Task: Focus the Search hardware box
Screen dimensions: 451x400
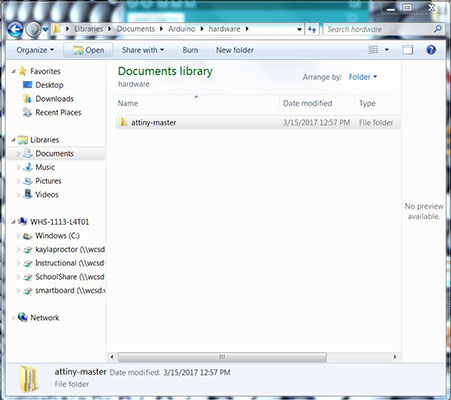Action: [x=379, y=29]
